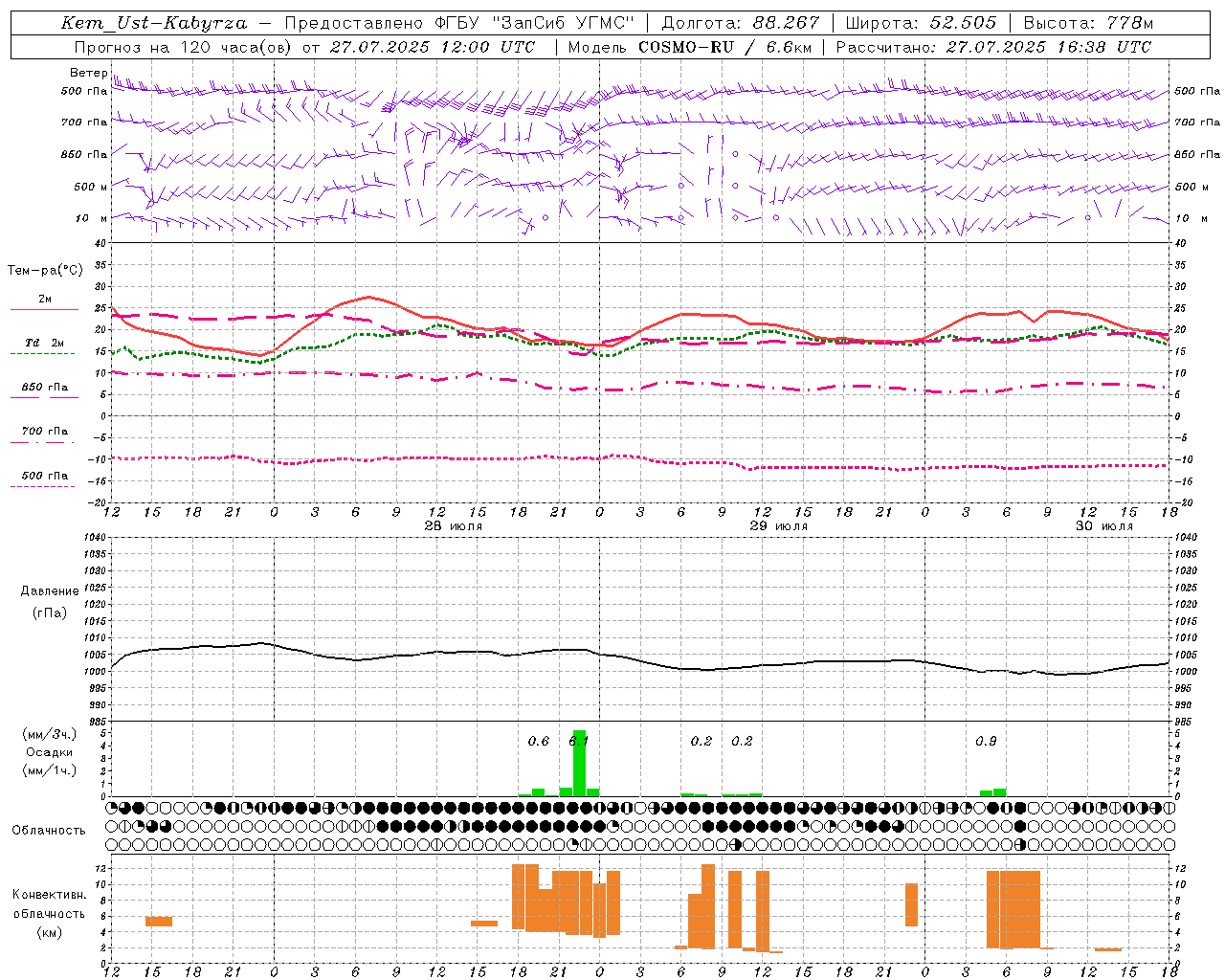The height and width of the screenshot is (980, 1225).
Task: Select the Облачность cloud cover label
Action: point(49,830)
